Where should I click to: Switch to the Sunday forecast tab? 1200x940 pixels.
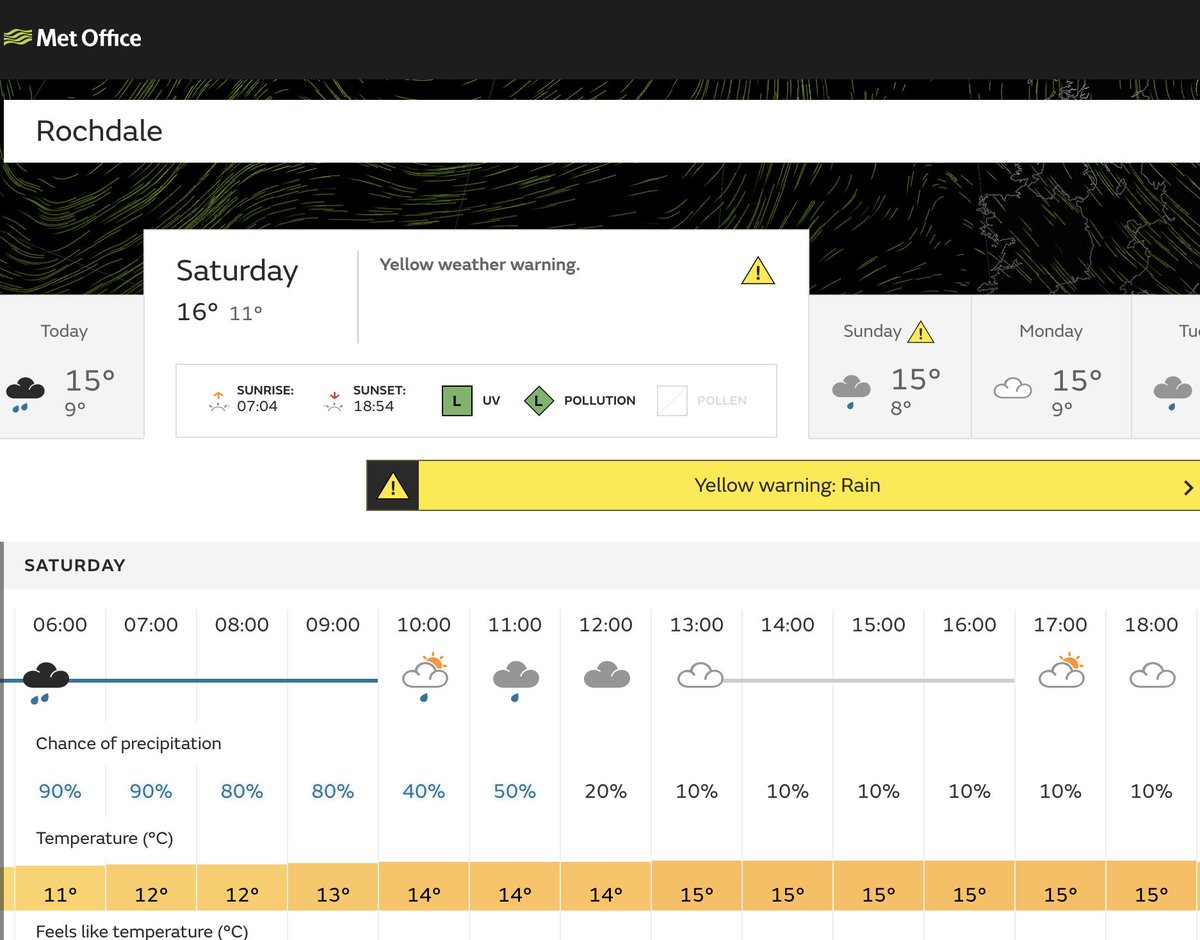889,367
